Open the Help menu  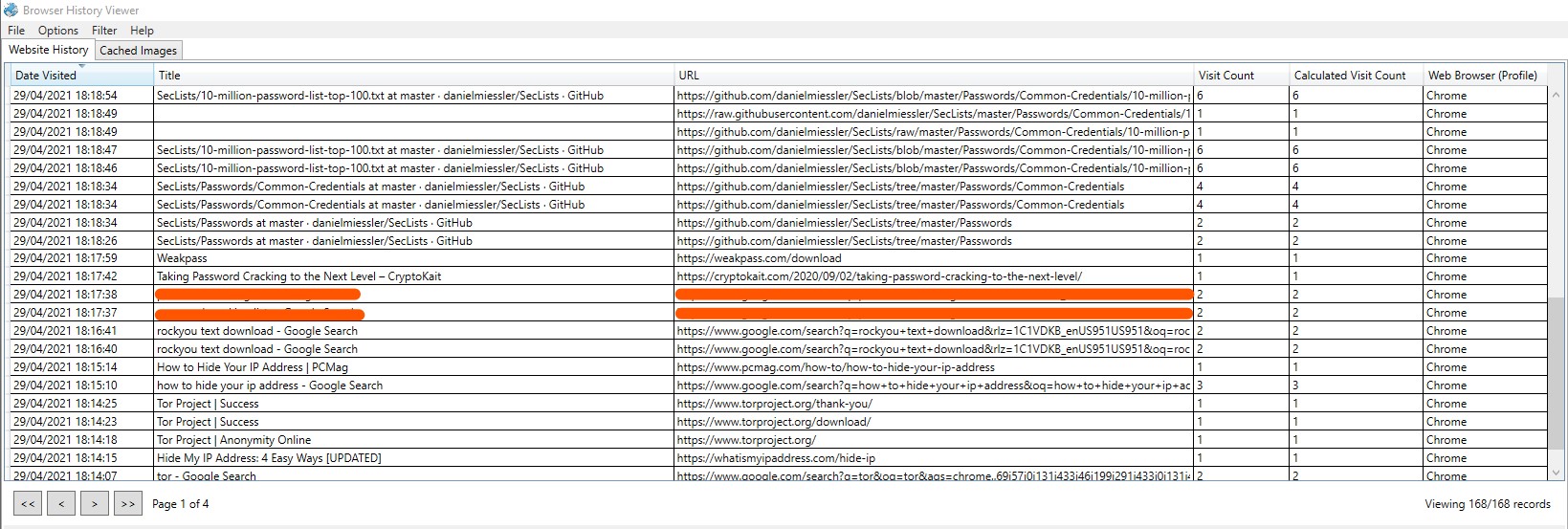point(142,31)
